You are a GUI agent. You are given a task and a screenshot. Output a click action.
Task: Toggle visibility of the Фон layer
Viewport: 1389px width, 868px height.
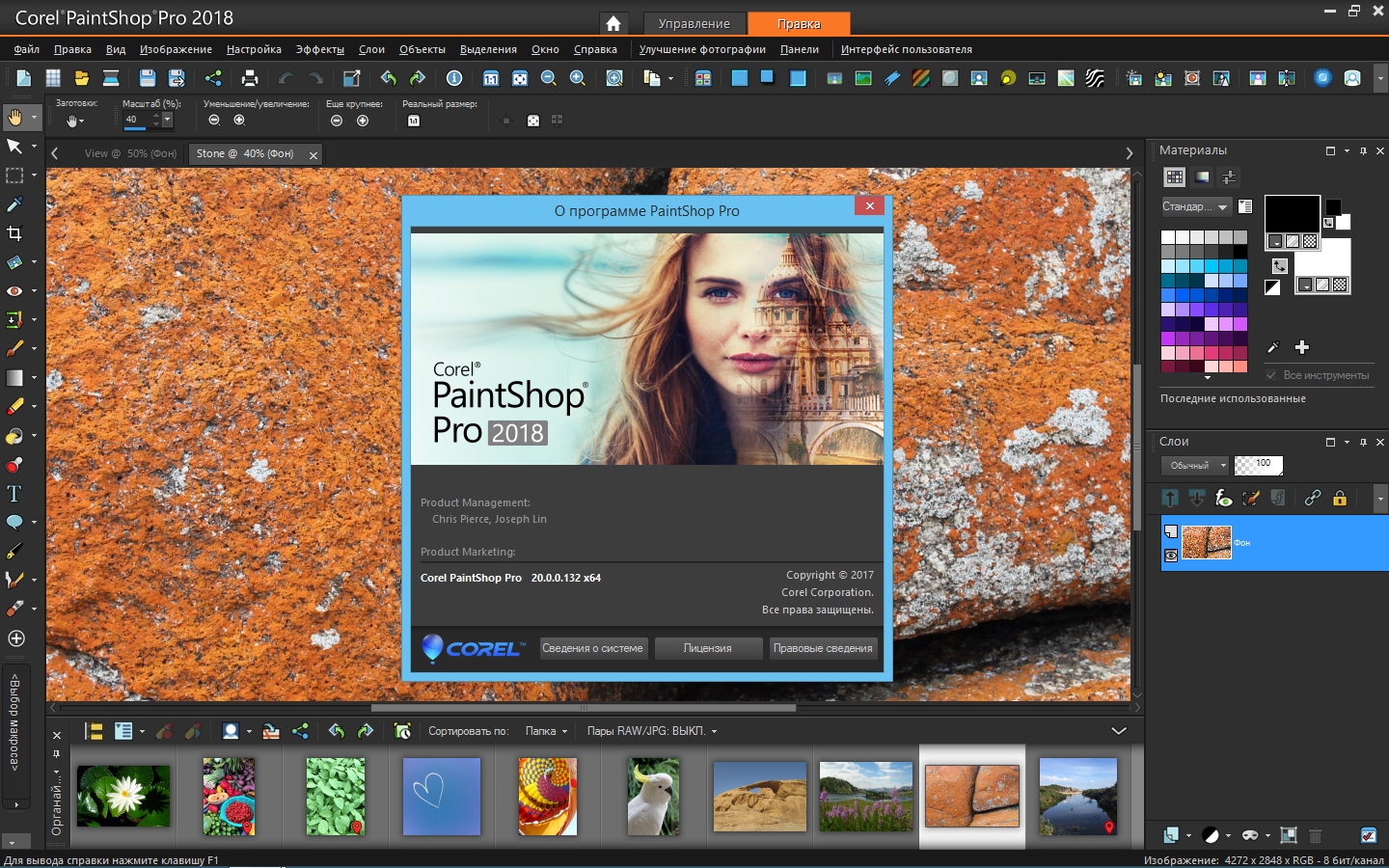pos(1170,555)
